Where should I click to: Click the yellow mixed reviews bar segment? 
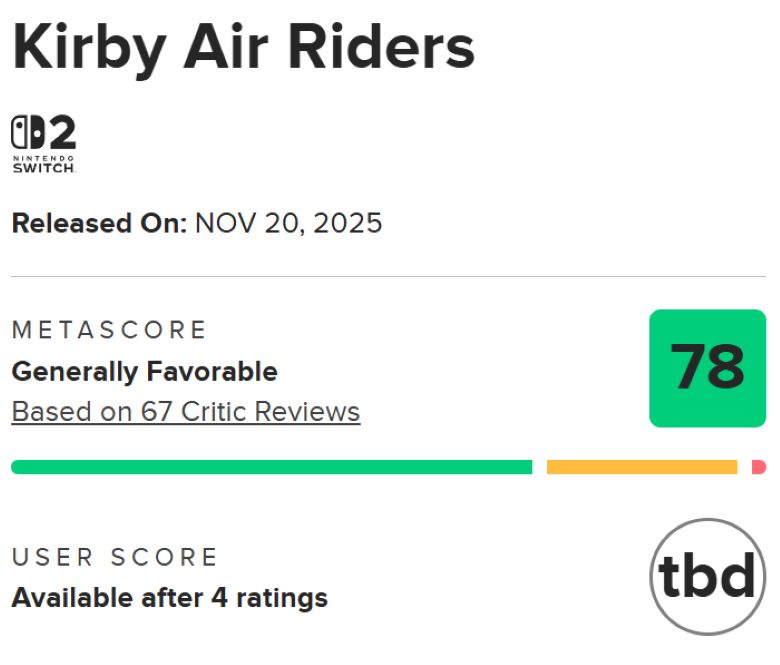[641, 467]
